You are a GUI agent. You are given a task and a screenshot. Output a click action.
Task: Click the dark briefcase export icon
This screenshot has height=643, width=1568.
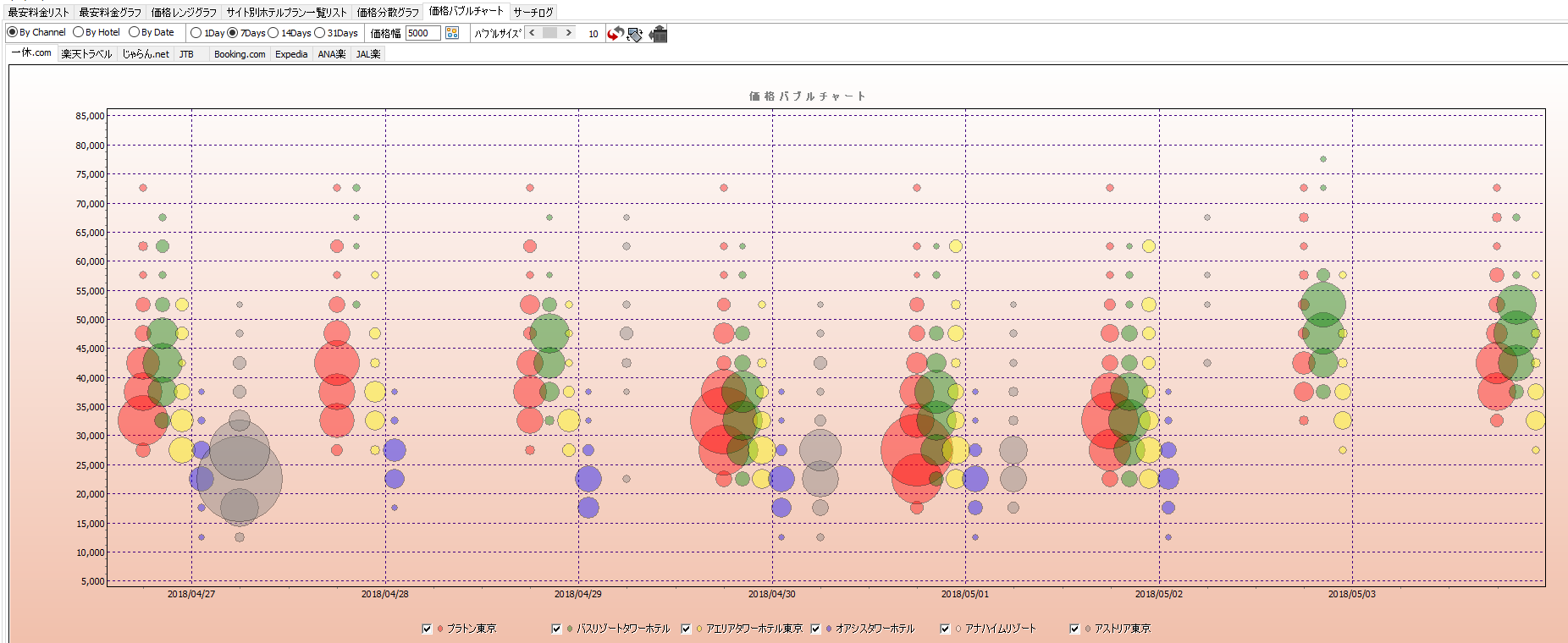(x=658, y=34)
